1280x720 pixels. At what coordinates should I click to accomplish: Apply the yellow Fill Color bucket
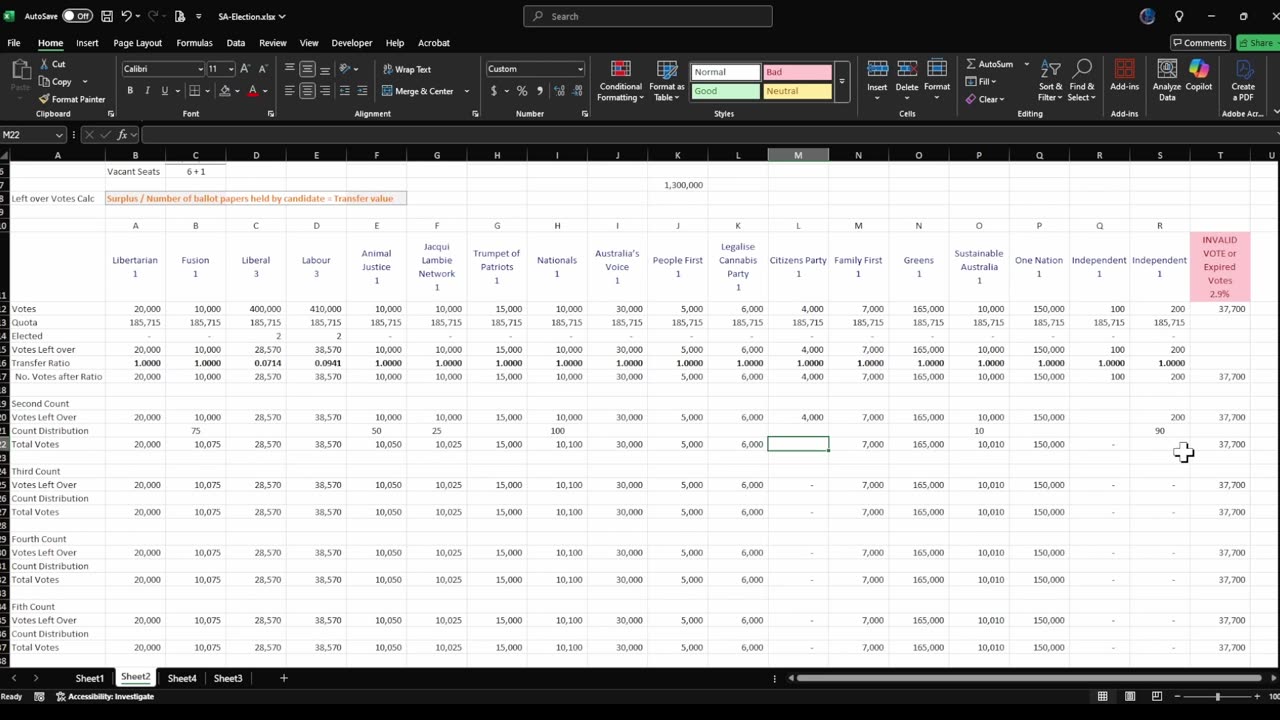click(x=224, y=91)
